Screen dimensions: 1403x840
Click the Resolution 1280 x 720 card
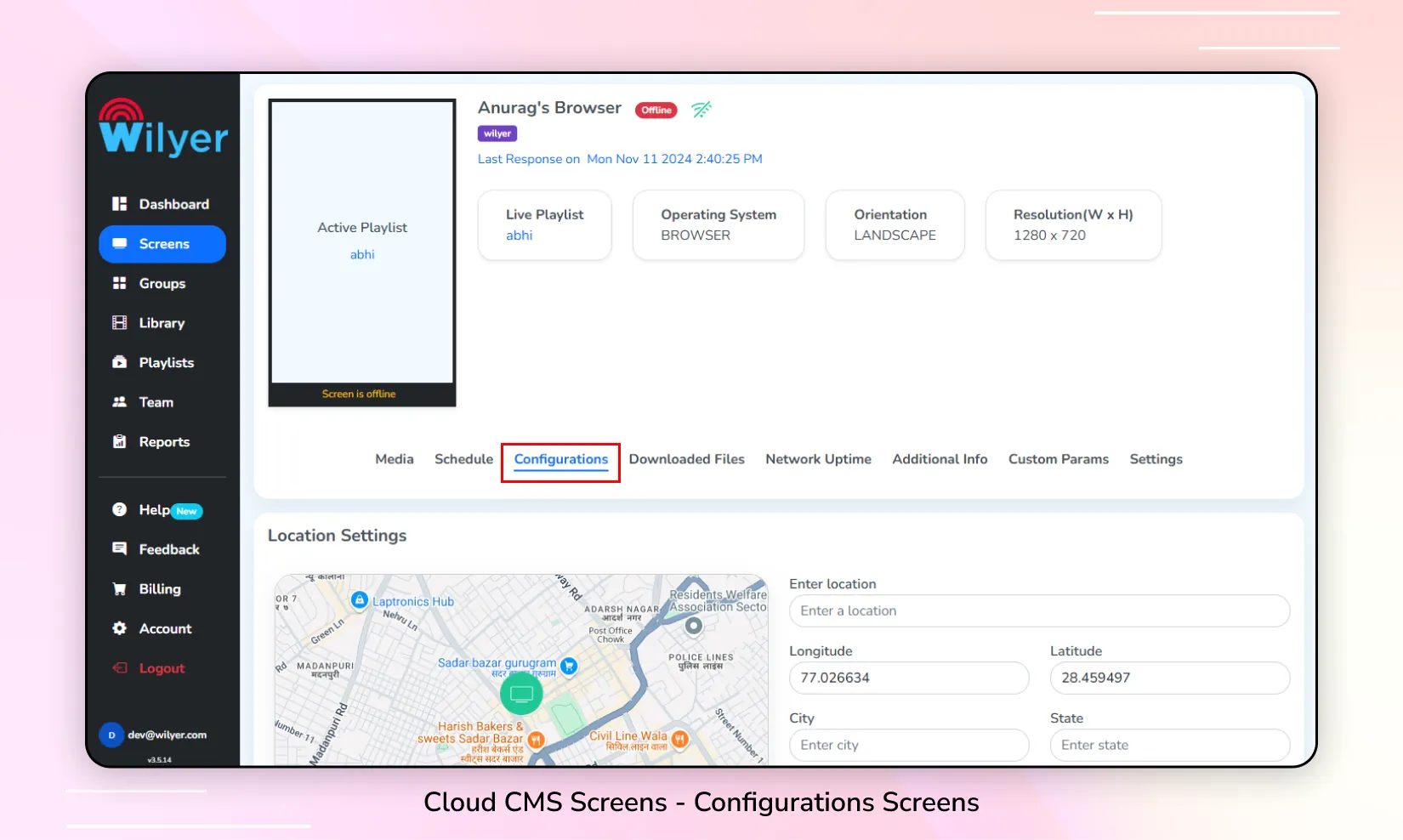1073,225
